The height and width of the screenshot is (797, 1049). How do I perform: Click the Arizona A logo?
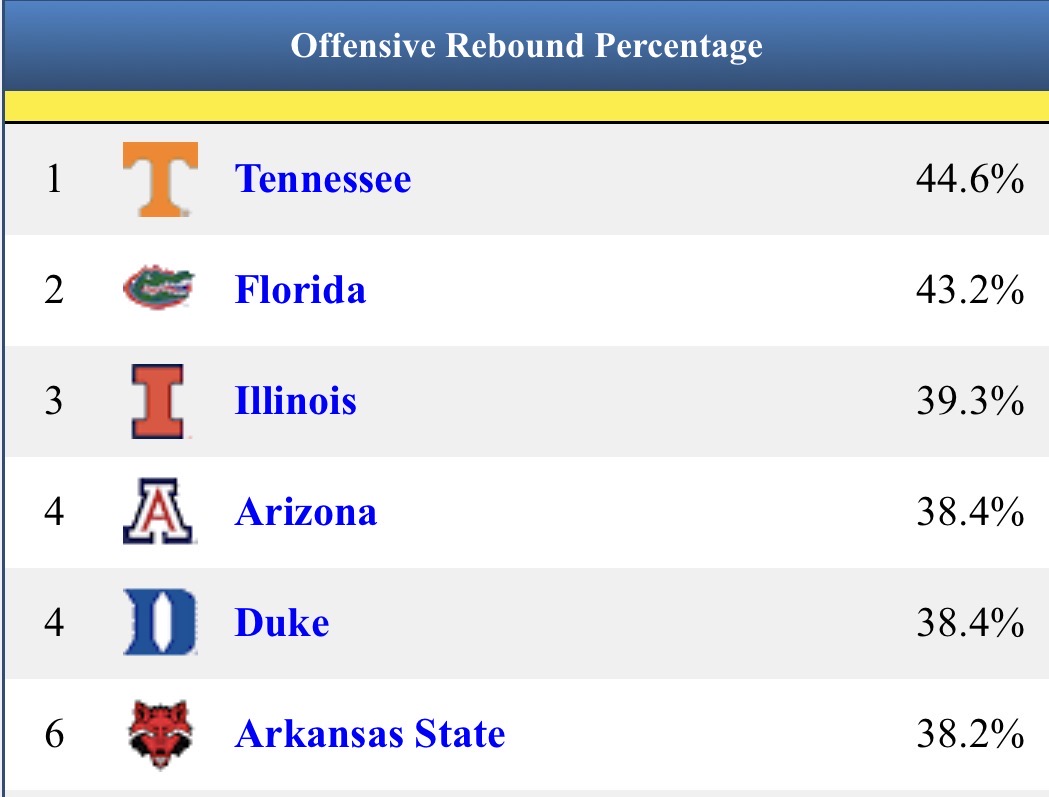[159, 511]
